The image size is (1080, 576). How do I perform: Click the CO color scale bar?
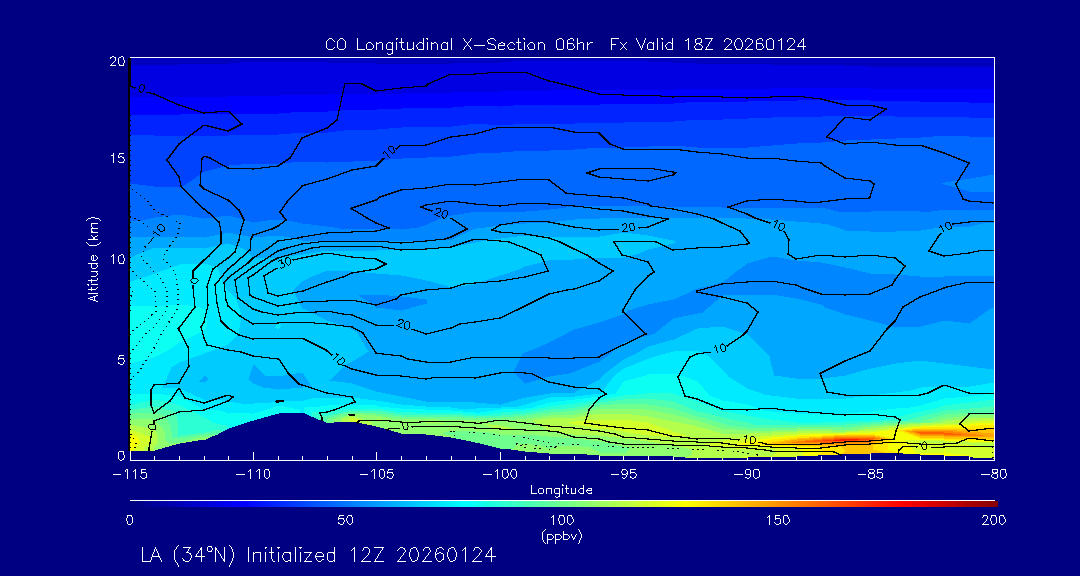tap(563, 504)
